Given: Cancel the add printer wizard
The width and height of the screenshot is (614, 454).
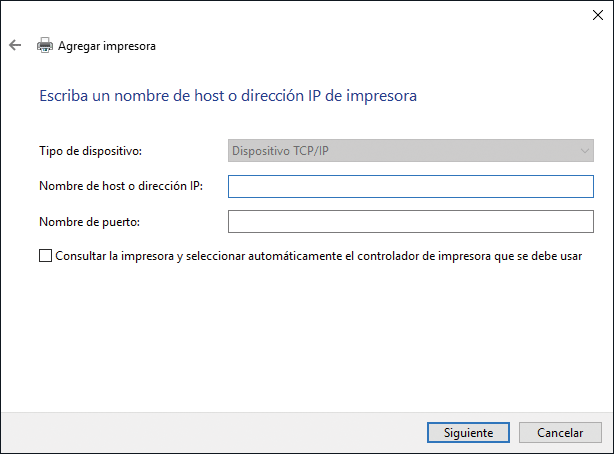Looking at the screenshot, I should [x=560, y=433].
